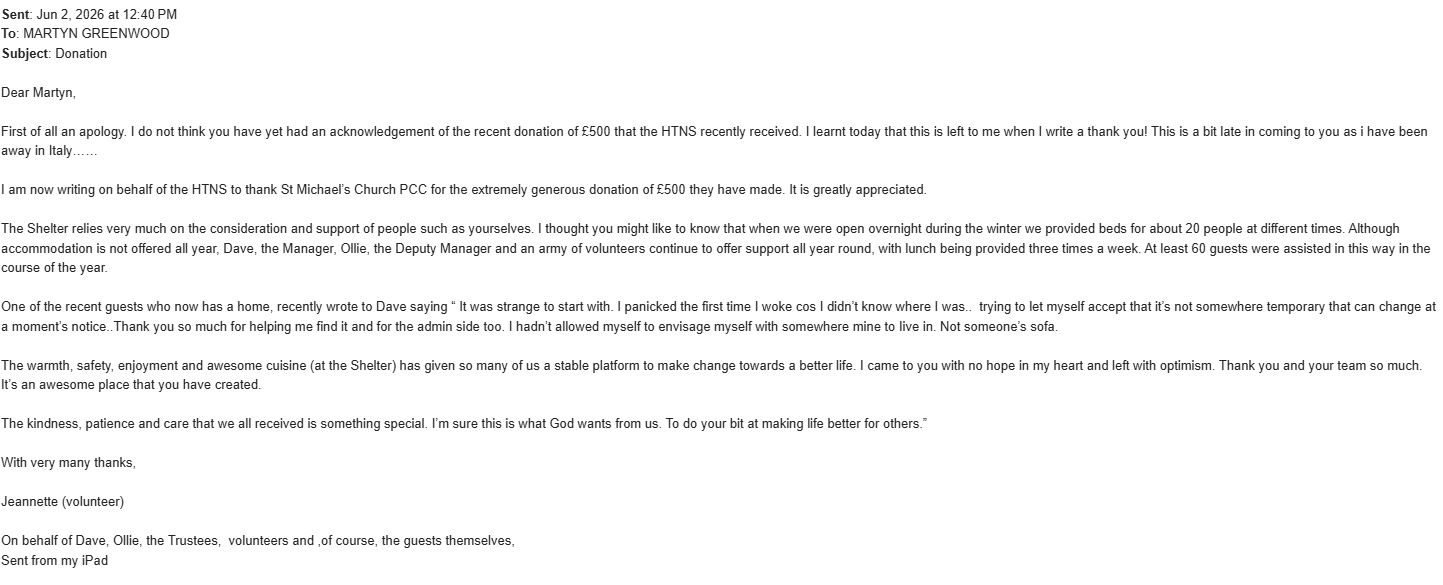Click the text 'Not someone's sofa.'
Image resolution: width=1443 pixels, height=585 pixels.
pos(997,327)
